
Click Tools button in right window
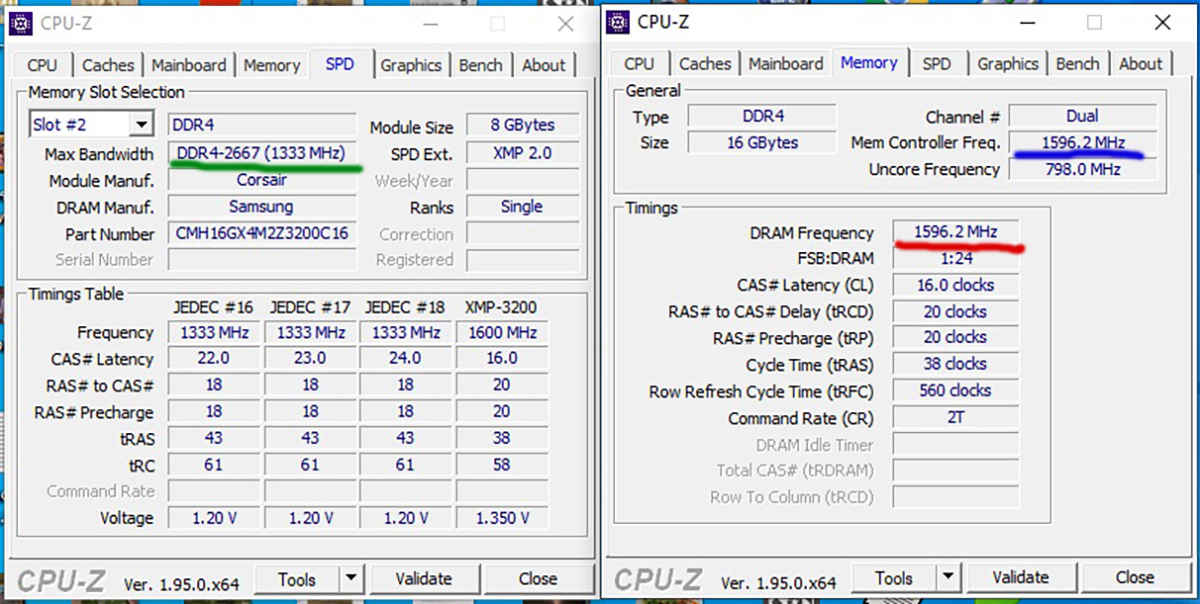pyautogui.click(x=894, y=577)
